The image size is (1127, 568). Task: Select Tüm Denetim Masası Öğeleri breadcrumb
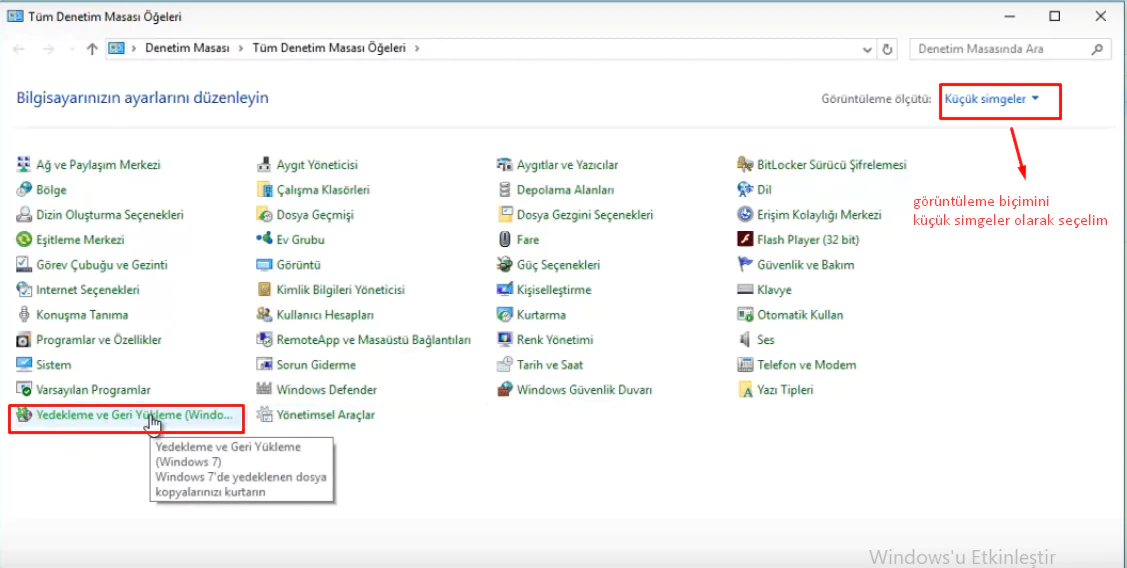[330, 48]
